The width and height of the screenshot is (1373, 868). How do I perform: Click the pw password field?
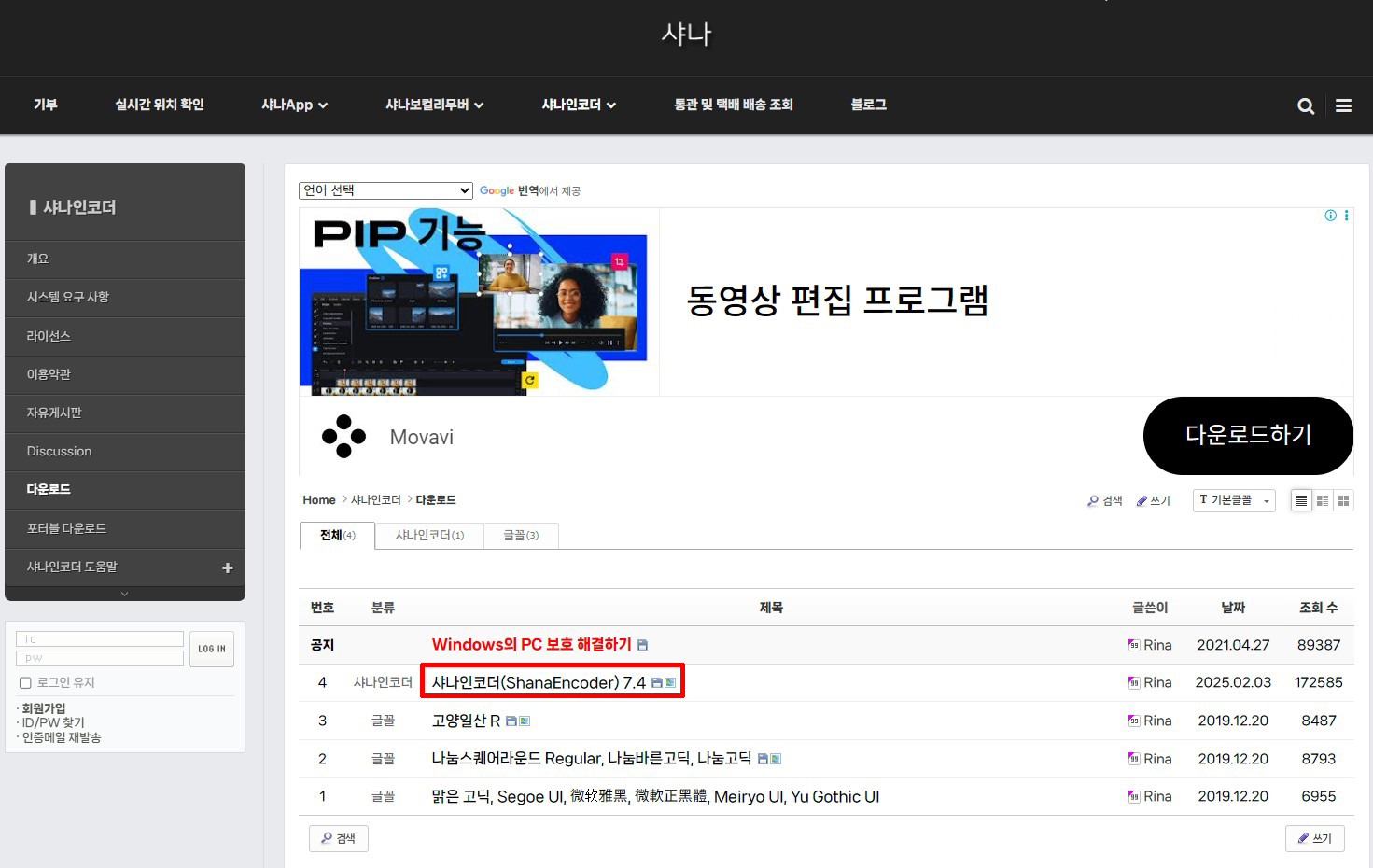(x=100, y=658)
